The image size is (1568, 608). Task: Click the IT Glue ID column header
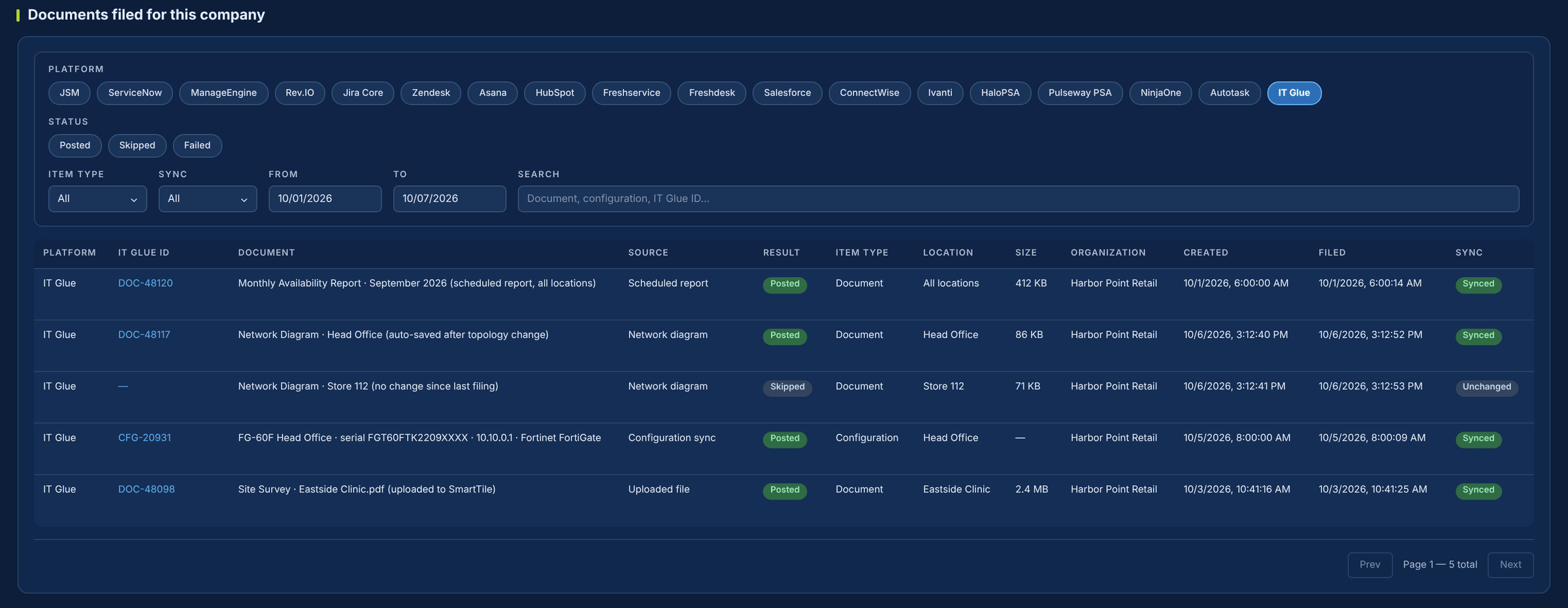click(144, 253)
